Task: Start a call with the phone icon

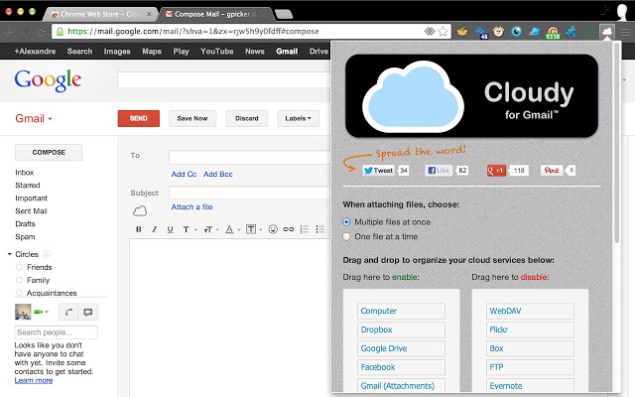Action: tap(68, 312)
